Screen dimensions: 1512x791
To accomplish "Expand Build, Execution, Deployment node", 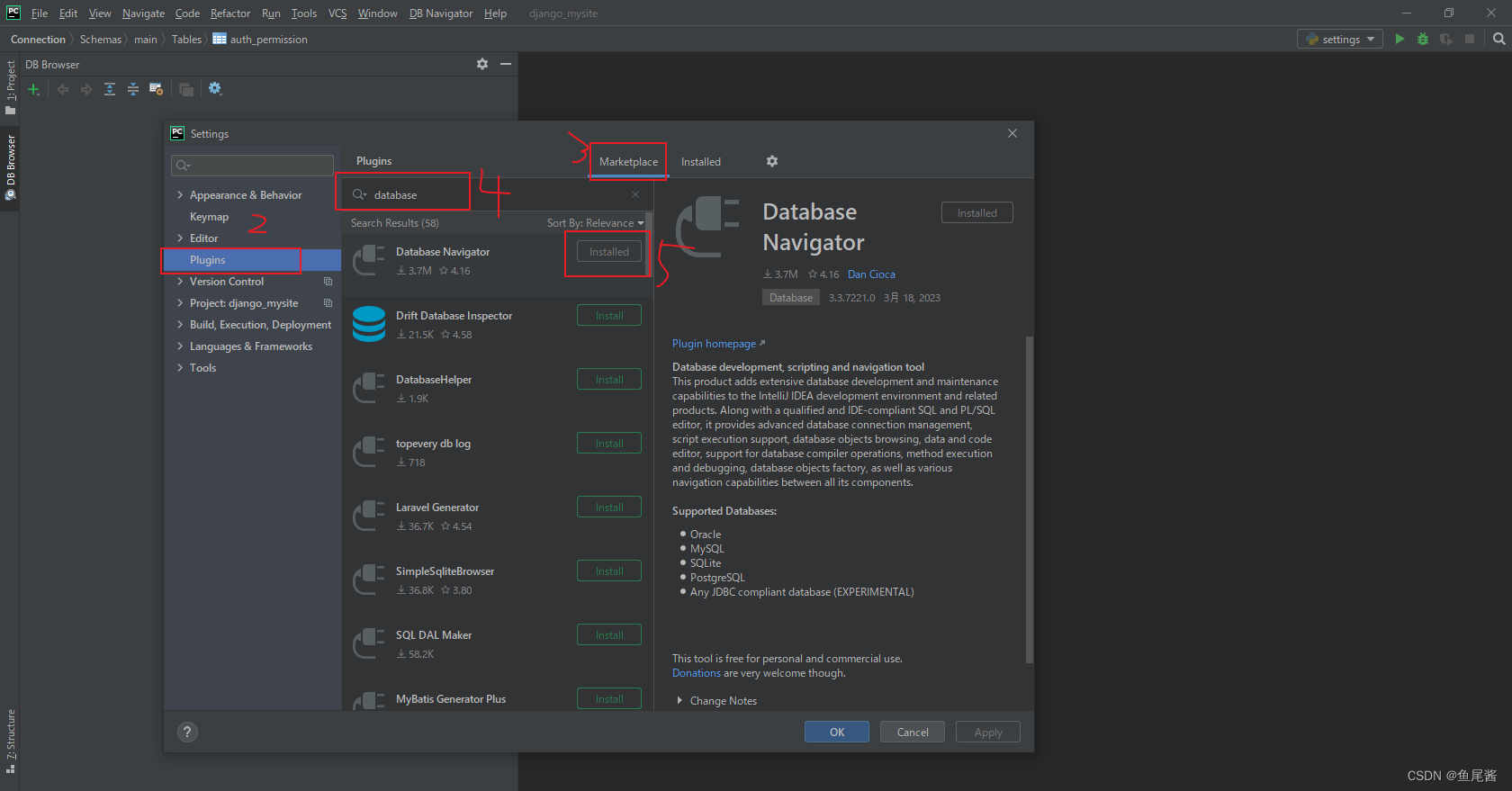I will [x=180, y=325].
